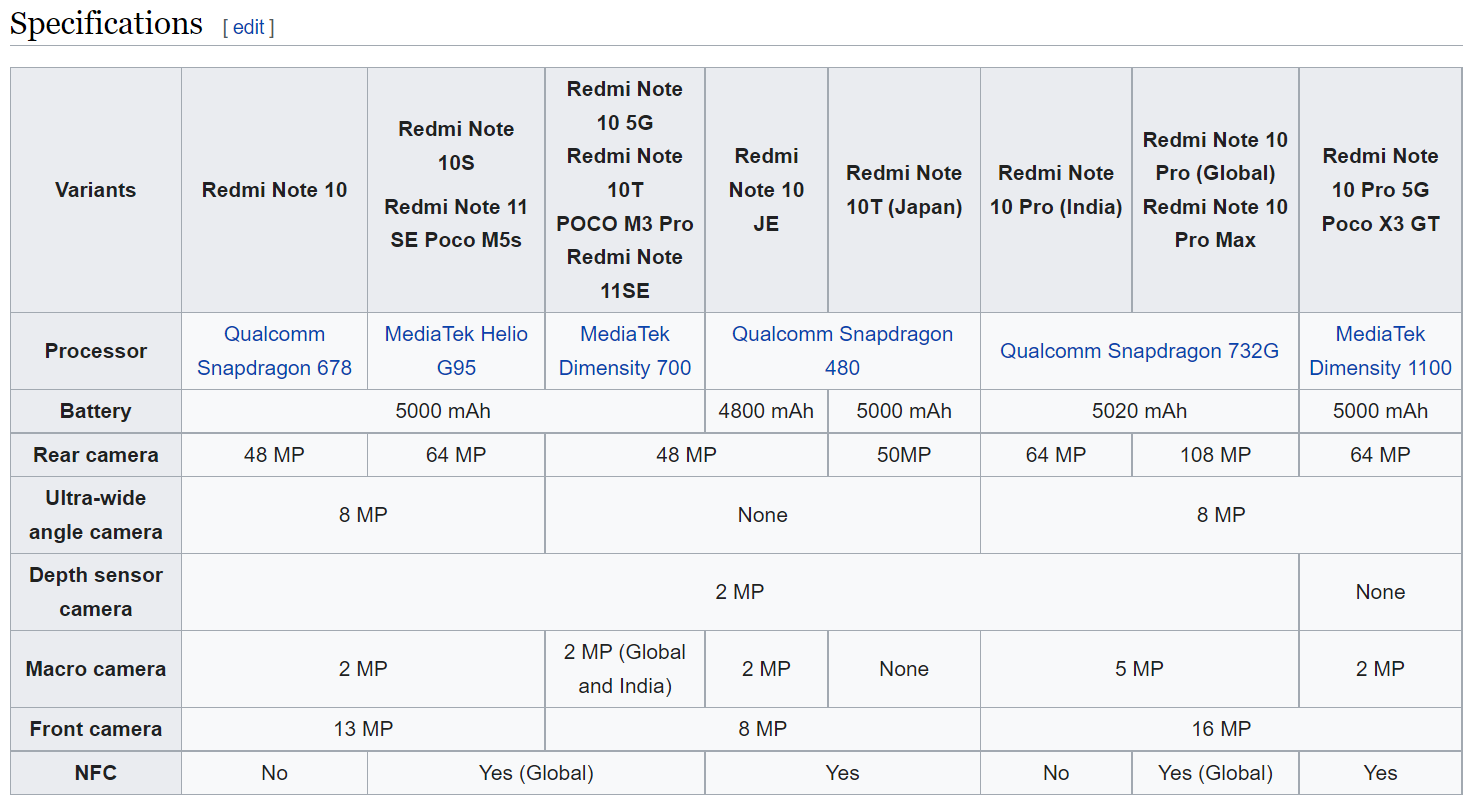The height and width of the screenshot is (806, 1475).
Task: Open the Qualcomm Snapdragon 732G link
Action: click(1138, 351)
